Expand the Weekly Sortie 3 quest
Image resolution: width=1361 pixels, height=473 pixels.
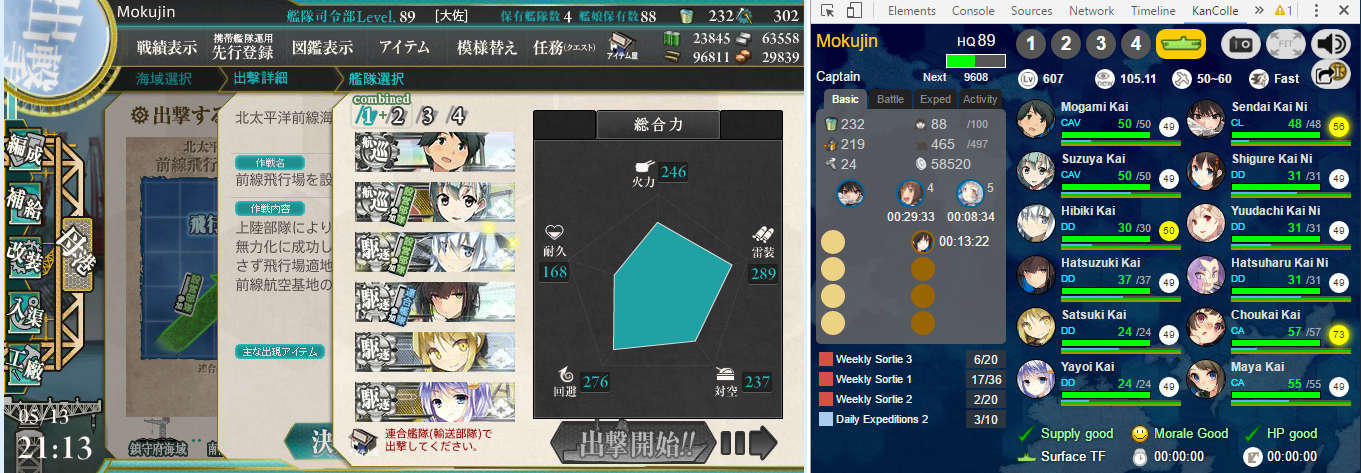[x=906, y=359]
